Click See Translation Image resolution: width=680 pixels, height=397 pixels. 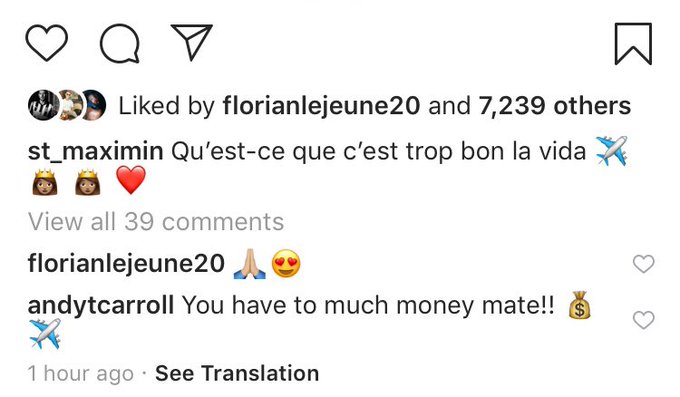[237, 374]
